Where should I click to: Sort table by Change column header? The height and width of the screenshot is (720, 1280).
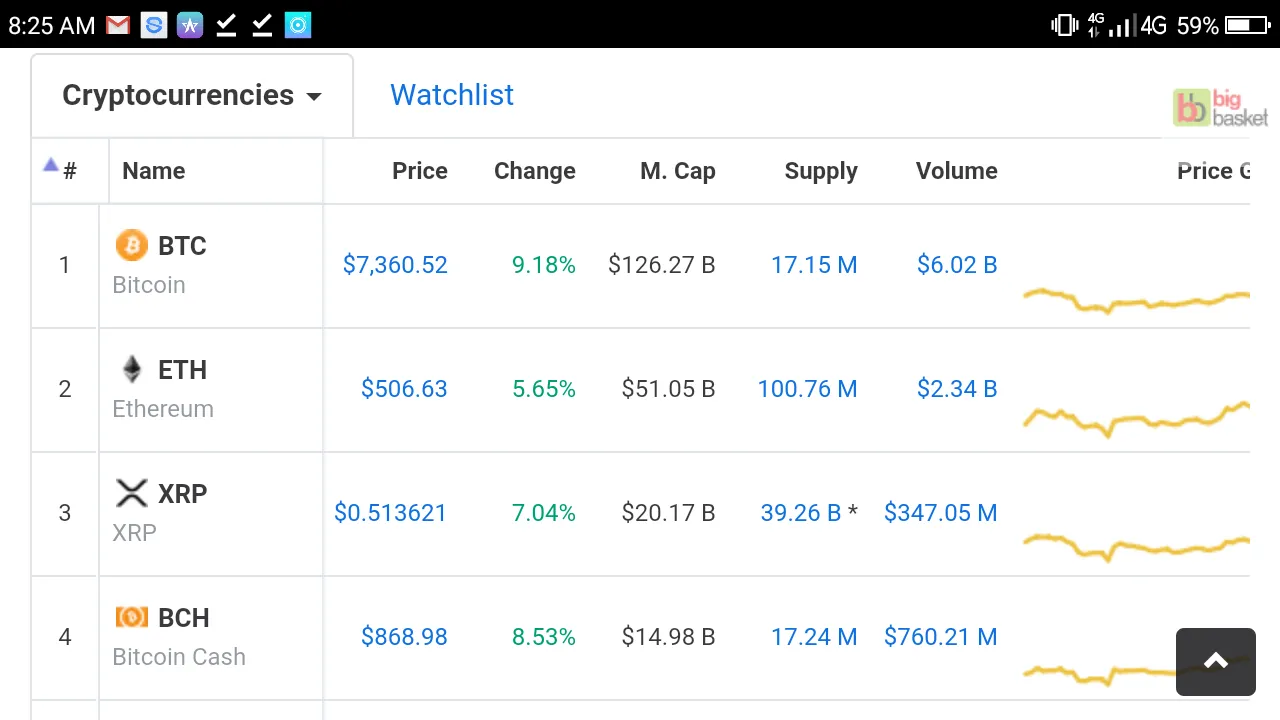(535, 171)
